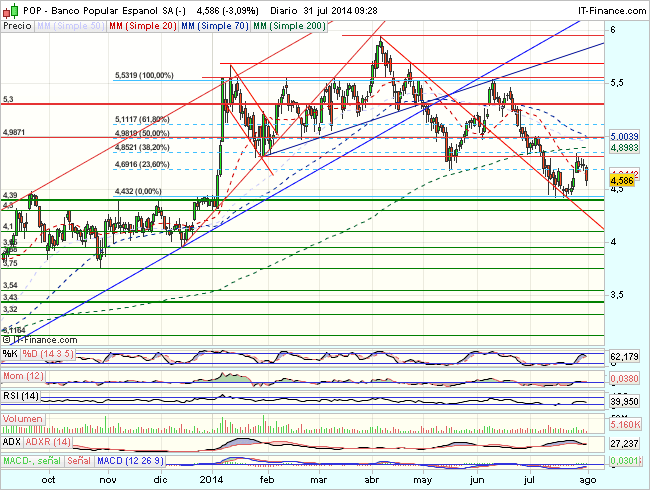
Task: Click the 0,0380 momentum value
Action: 624,378
